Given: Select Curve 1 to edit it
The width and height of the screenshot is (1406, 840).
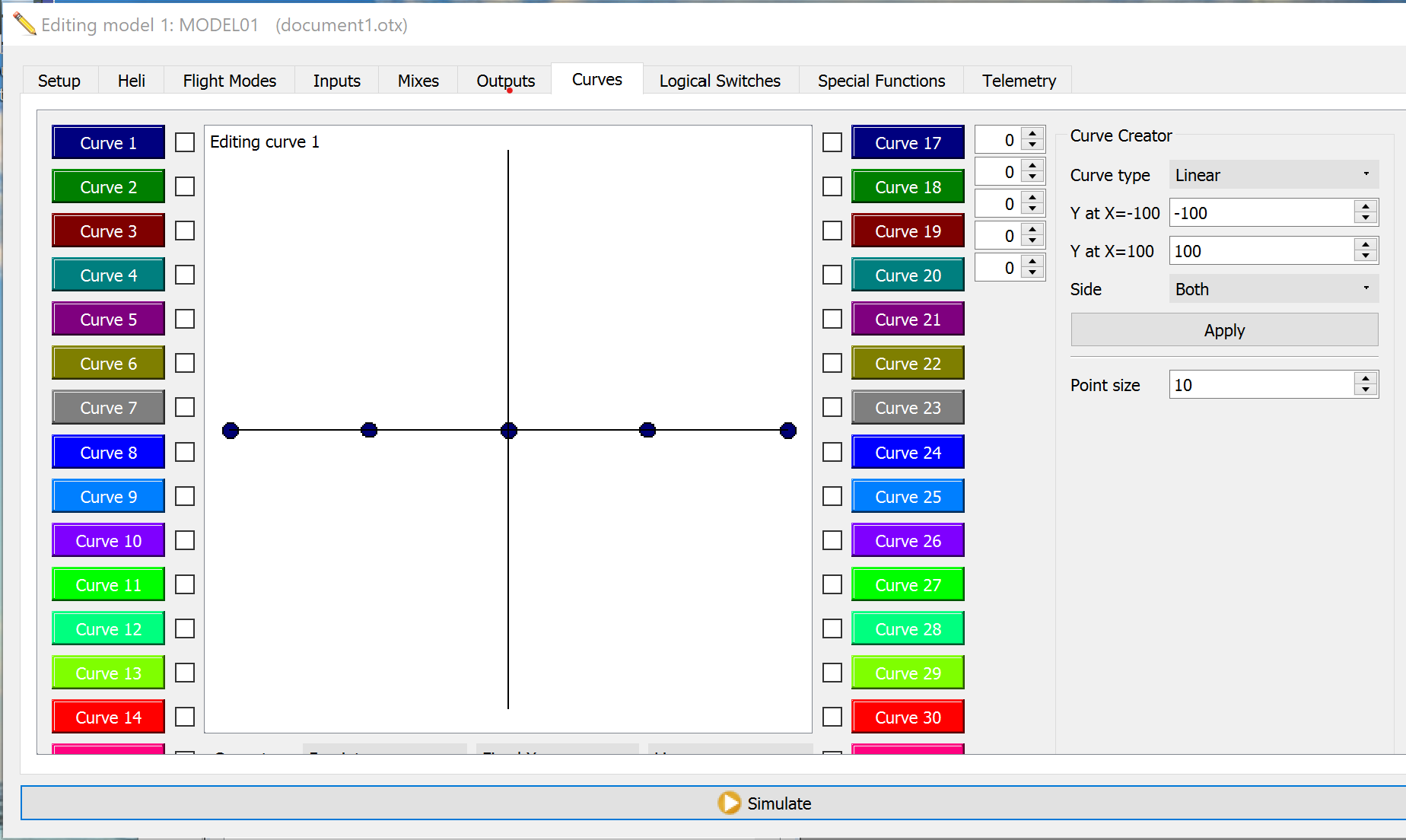Looking at the screenshot, I should 108,142.
